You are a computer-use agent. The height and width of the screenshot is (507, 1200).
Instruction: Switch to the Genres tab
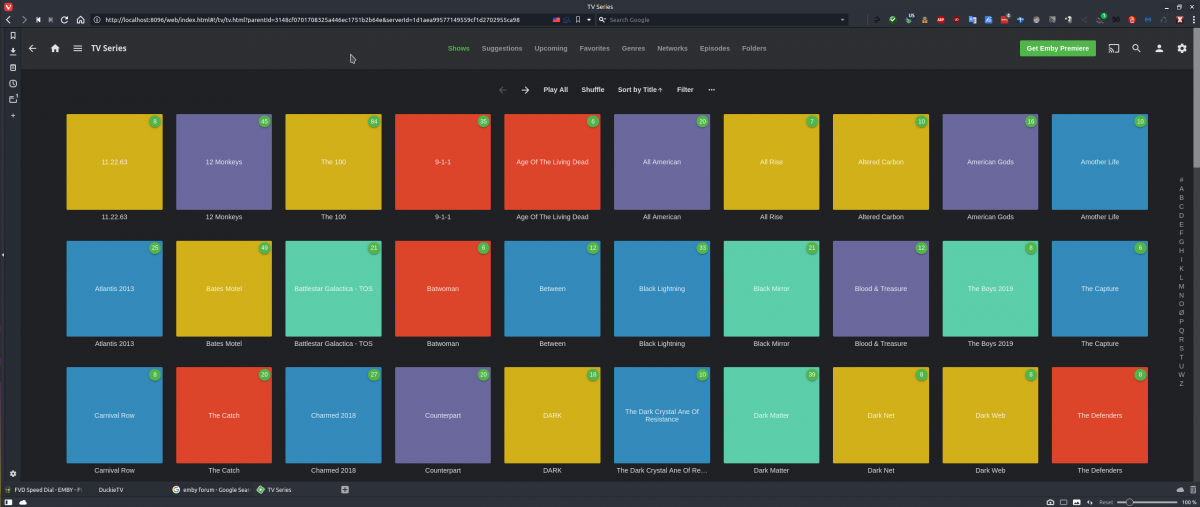633,48
